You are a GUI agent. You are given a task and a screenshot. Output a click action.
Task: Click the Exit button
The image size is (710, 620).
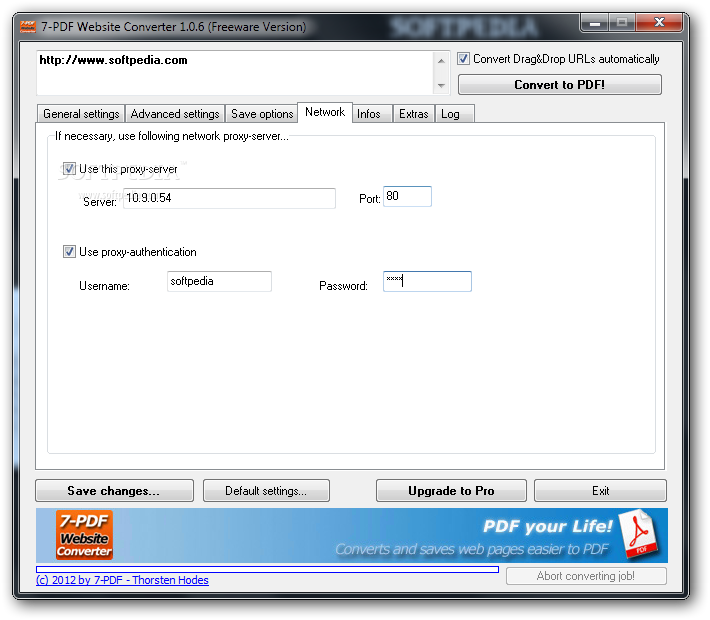600,490
